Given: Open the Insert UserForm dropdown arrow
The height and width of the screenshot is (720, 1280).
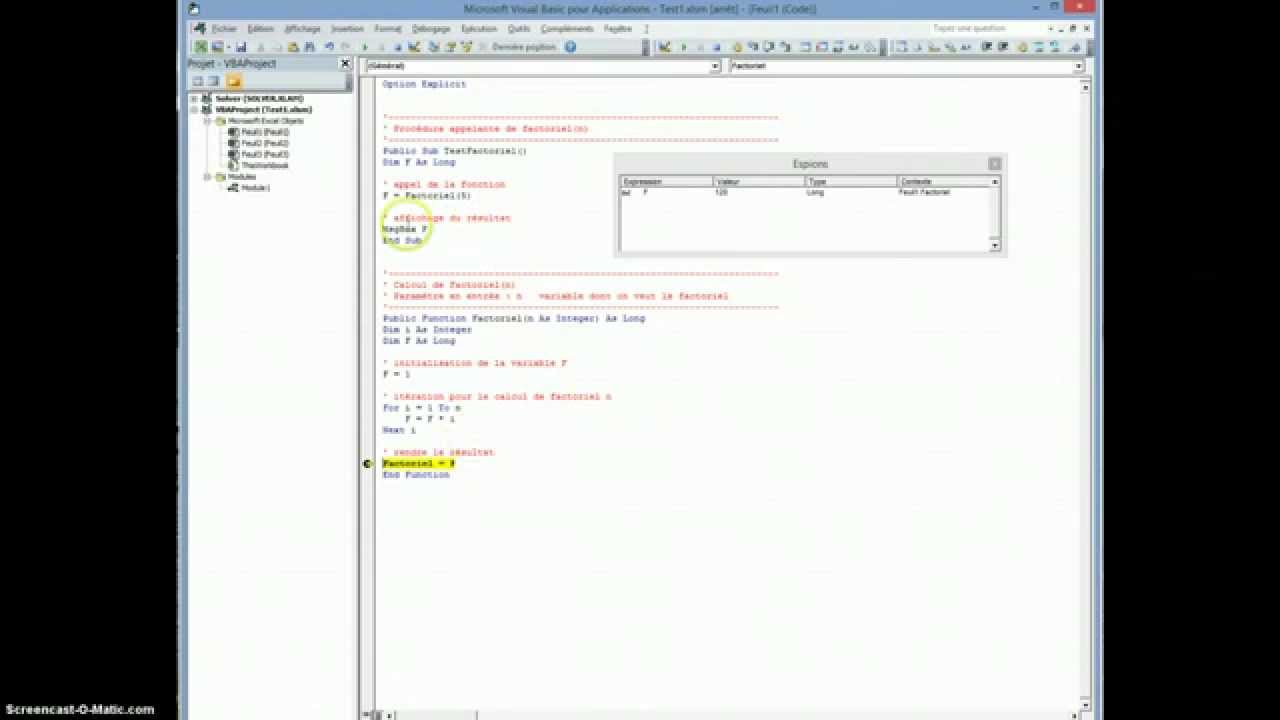Looking at the screenshot, I should pyautogui.click(x=228, y=47).
